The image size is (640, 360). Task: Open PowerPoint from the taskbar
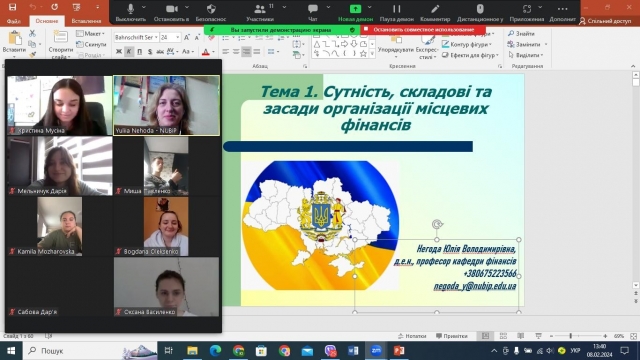399,351
